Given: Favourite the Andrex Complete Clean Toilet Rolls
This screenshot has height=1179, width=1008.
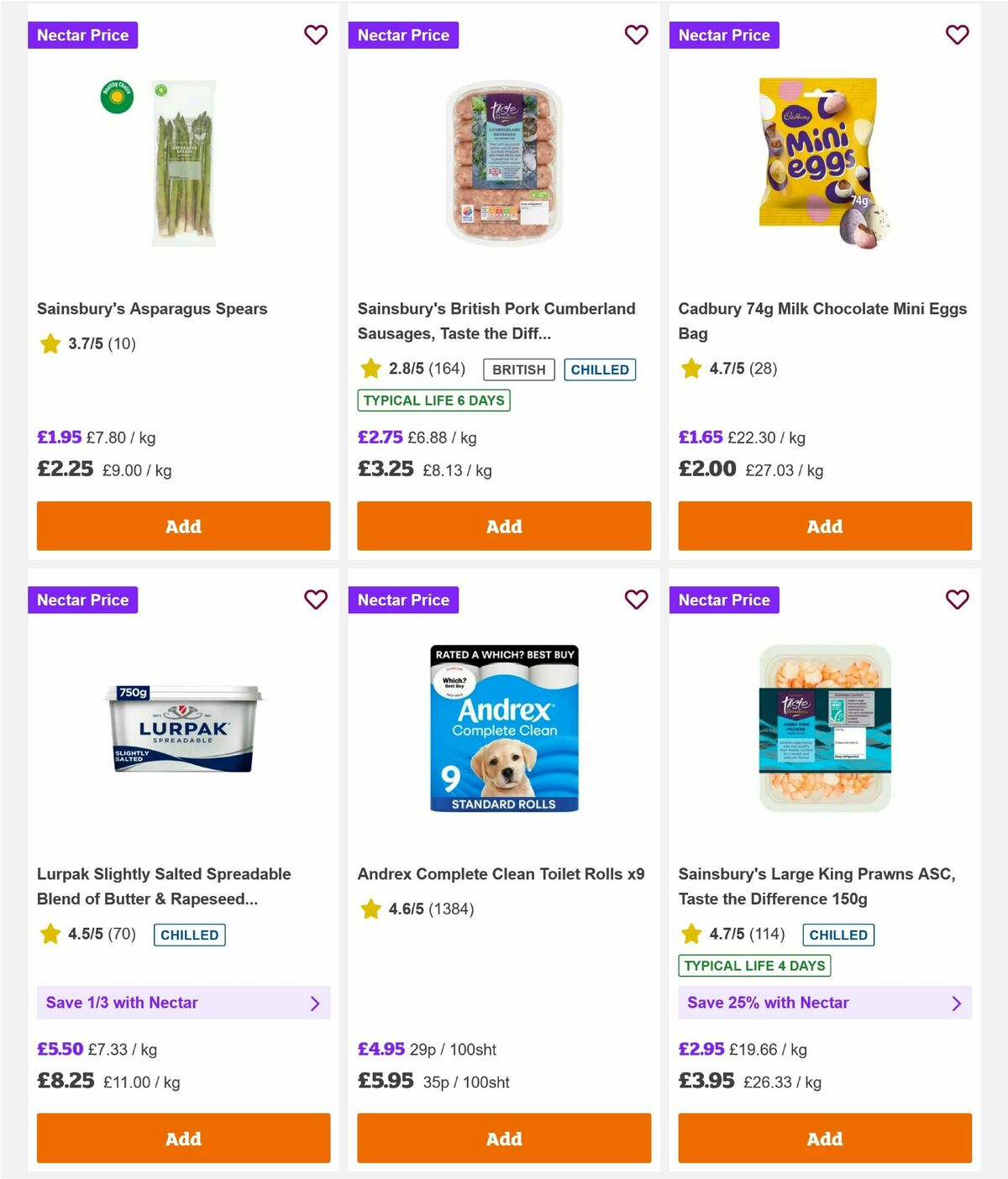Looking at the screenshot, I should tap(636, 600).
